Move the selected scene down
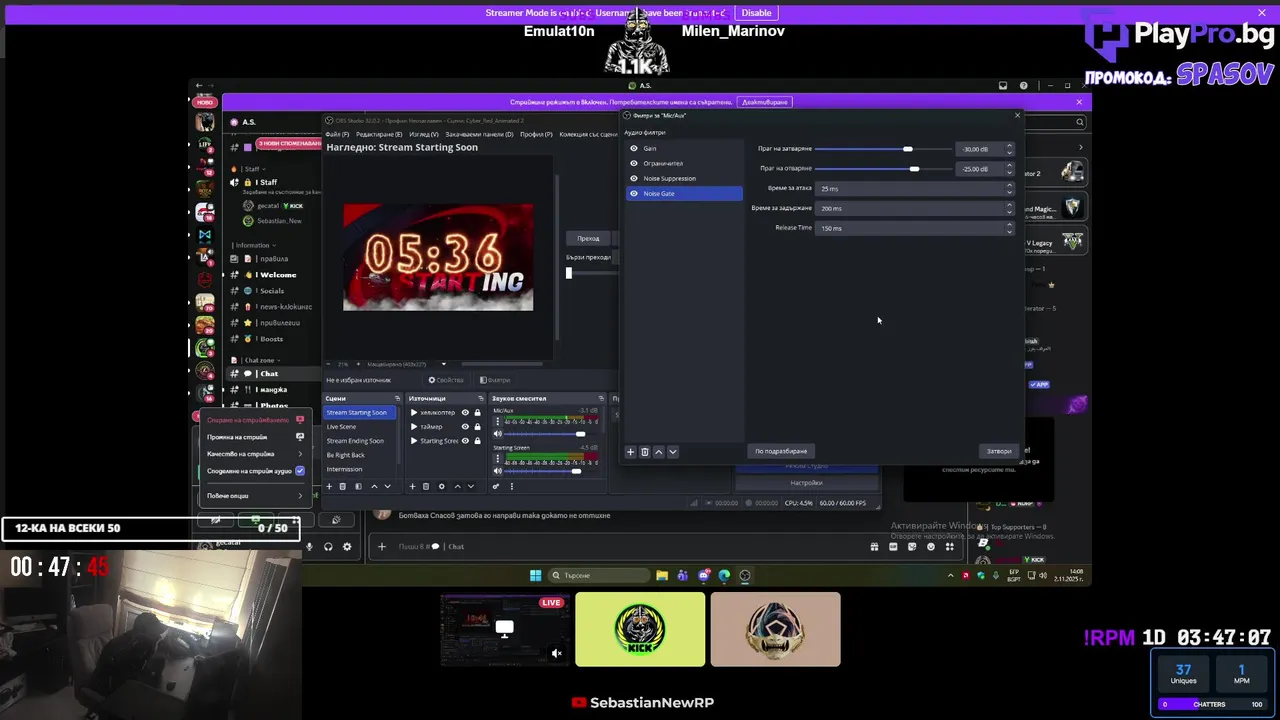Viewport: 1280px width, 720px height. (x=387, y=486)
